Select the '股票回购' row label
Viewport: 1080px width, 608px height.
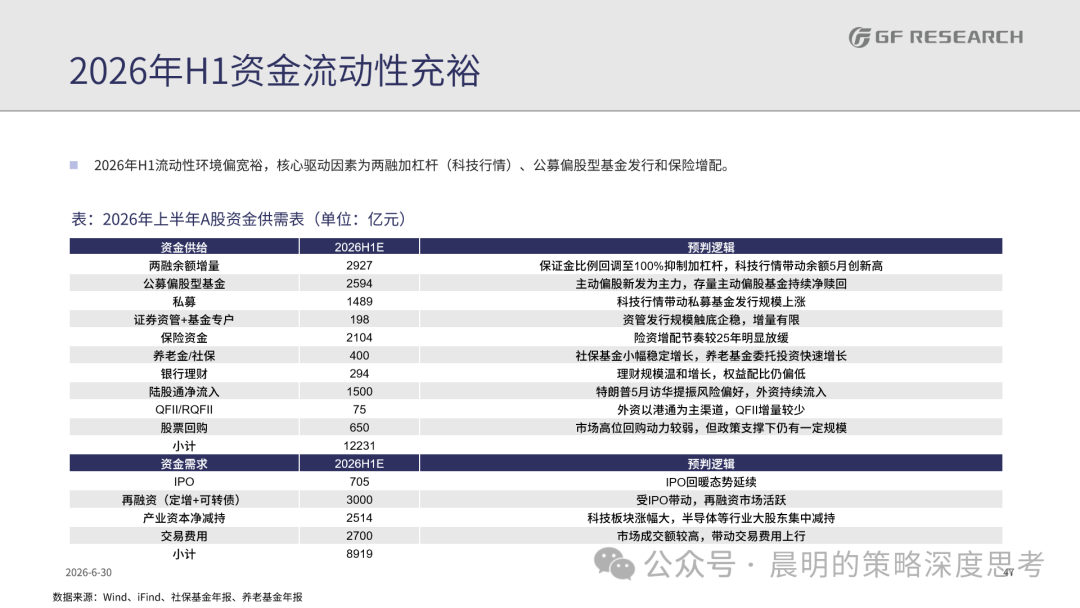pyautogui.click(x=184, y=428)
